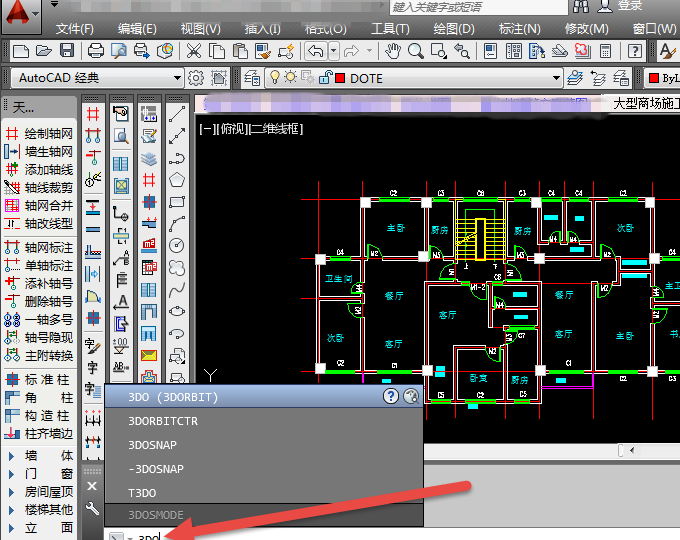This screenshot has width=680, height=540.
Task: Toggle layer freeze sun icon
Action: coord(290,78)
